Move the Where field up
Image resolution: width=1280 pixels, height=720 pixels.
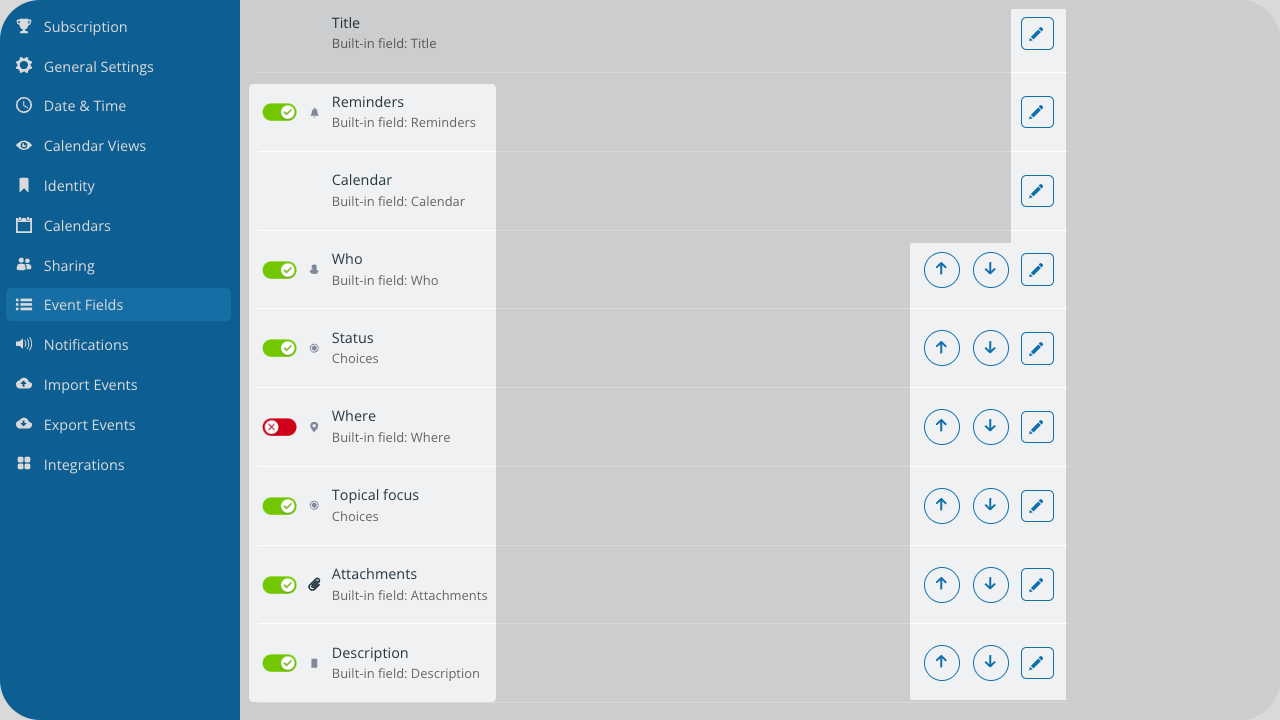[x=941, y=427]
